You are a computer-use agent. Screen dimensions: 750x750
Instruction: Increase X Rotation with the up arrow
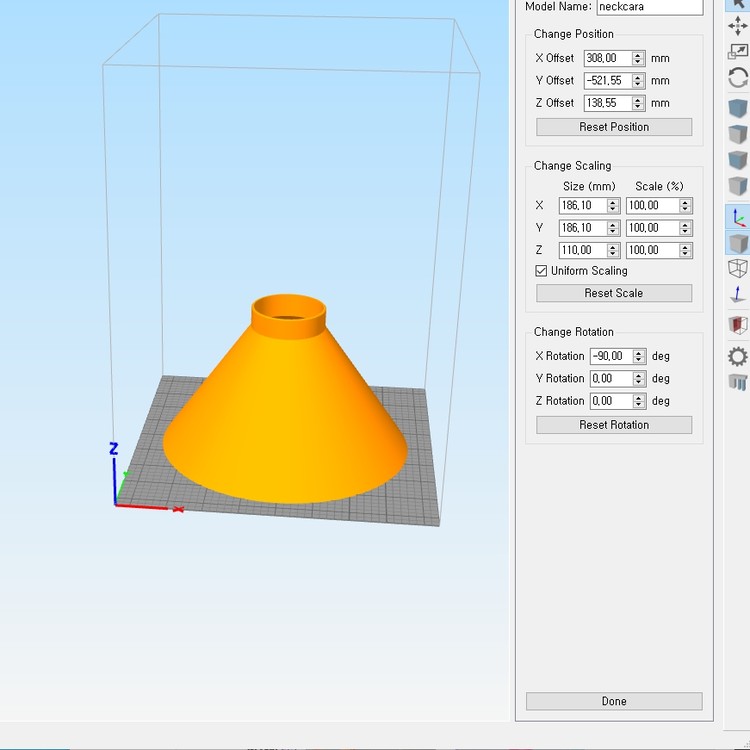coord(640,353)
